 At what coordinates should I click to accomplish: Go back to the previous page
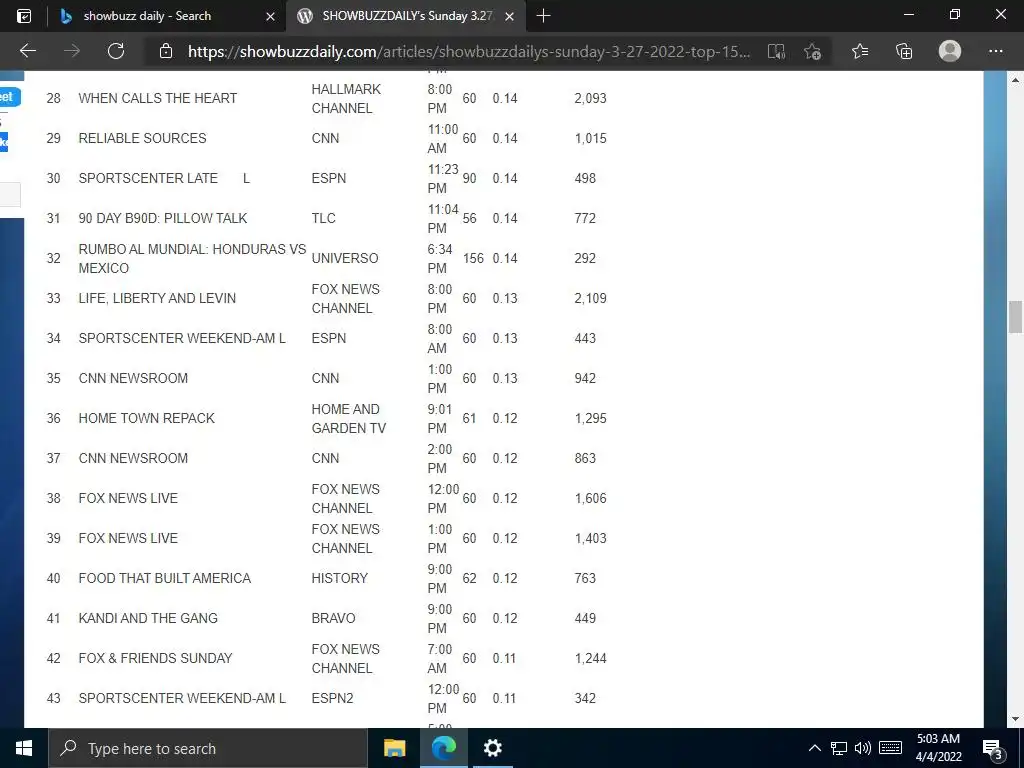coord(28,51)
